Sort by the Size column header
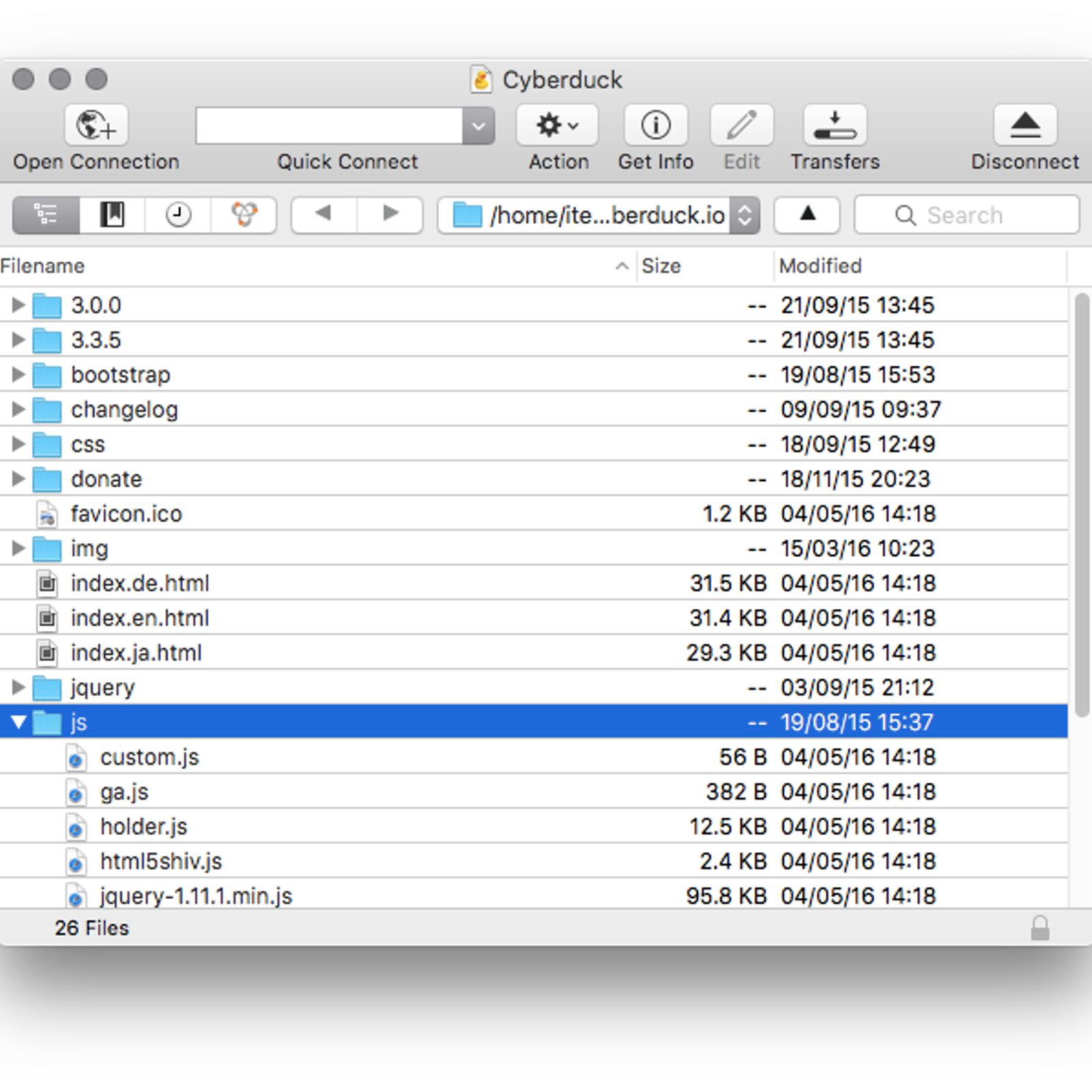Viewport: 1092px width, 1092px height. pos(705,266)
